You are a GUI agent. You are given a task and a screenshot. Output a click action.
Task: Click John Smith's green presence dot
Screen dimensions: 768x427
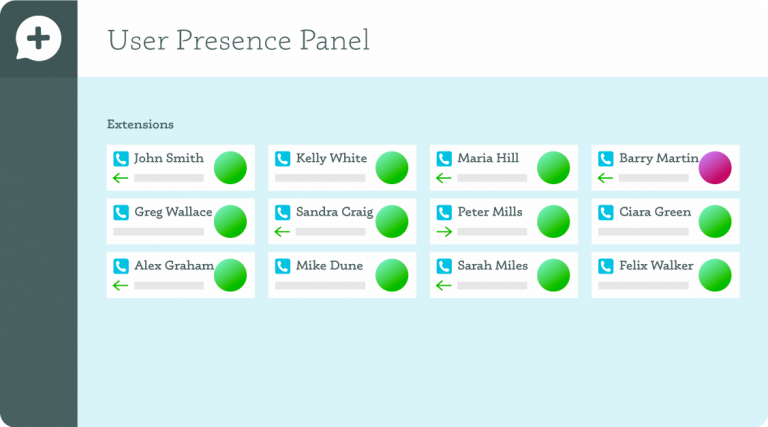click(230, 167)
